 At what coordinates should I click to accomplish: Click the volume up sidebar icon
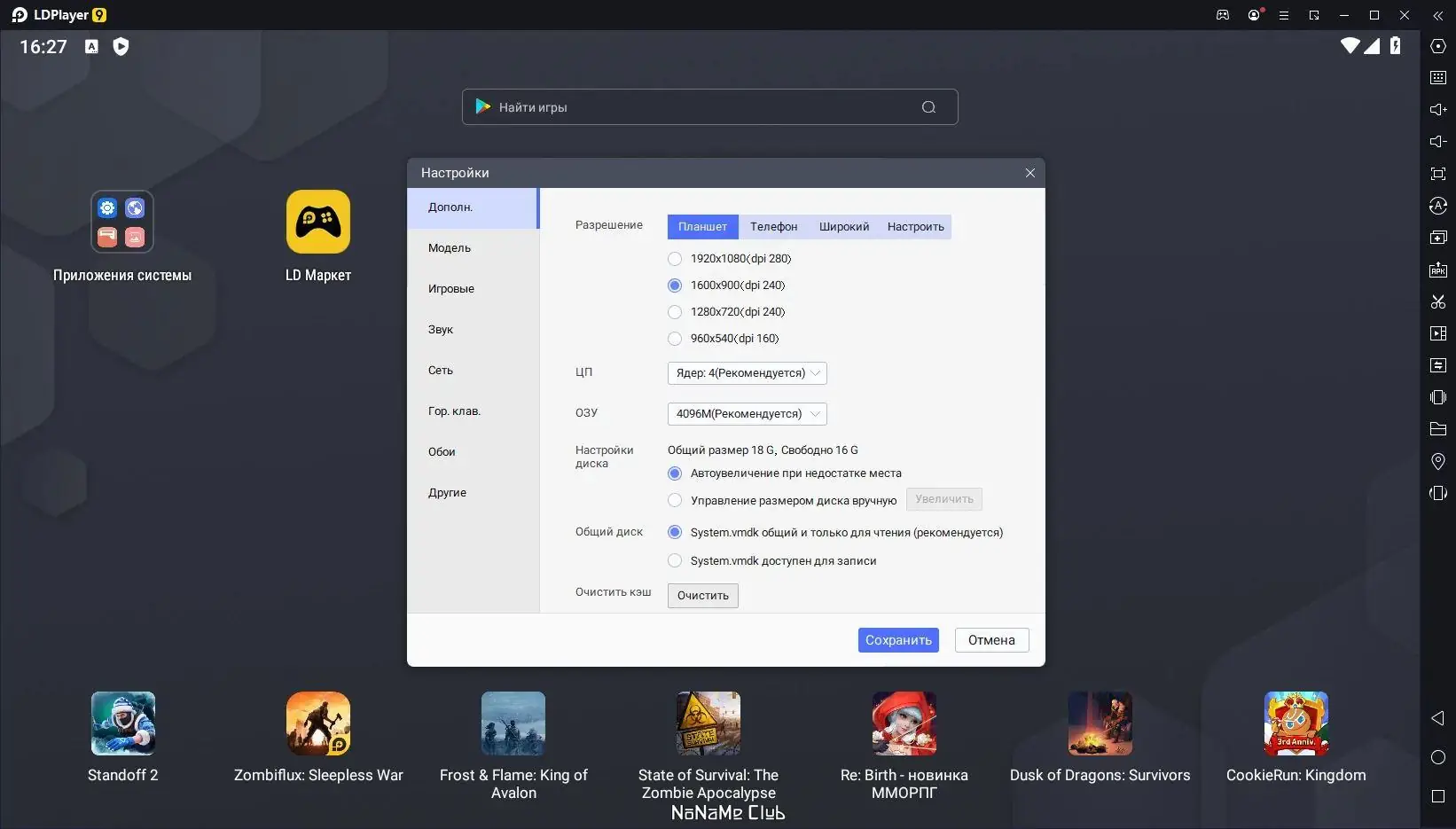tap(1438, 110)
